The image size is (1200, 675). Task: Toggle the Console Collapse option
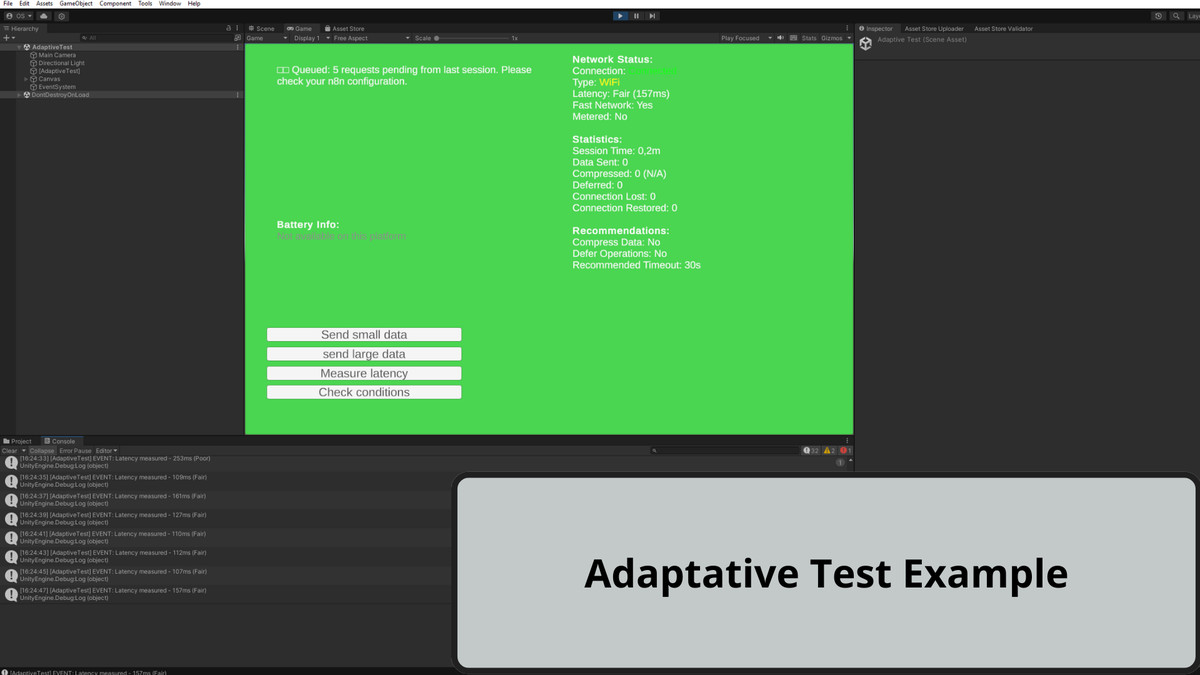point(42,451)
